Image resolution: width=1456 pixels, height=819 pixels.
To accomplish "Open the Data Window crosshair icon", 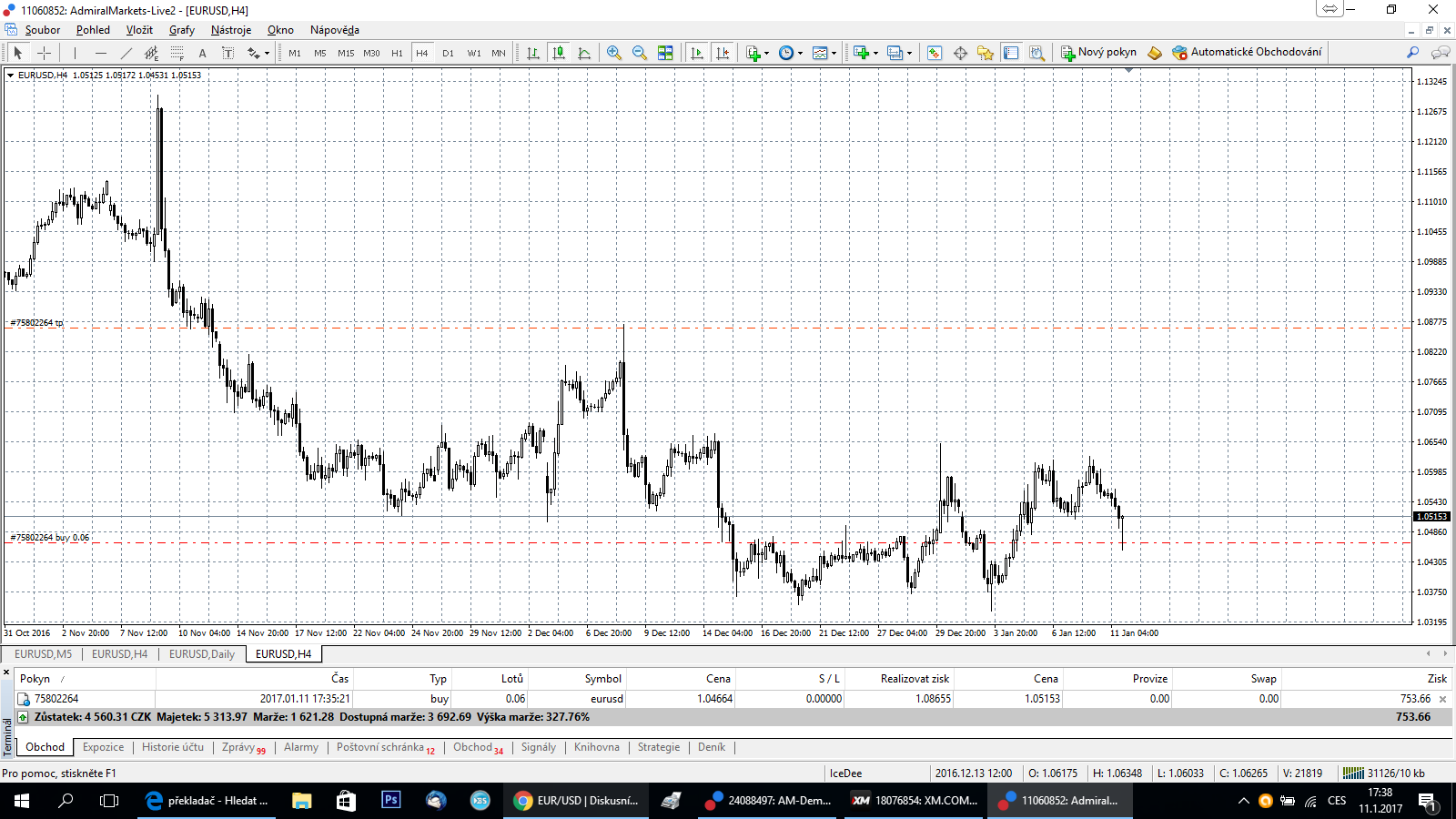I will point(960,53).
